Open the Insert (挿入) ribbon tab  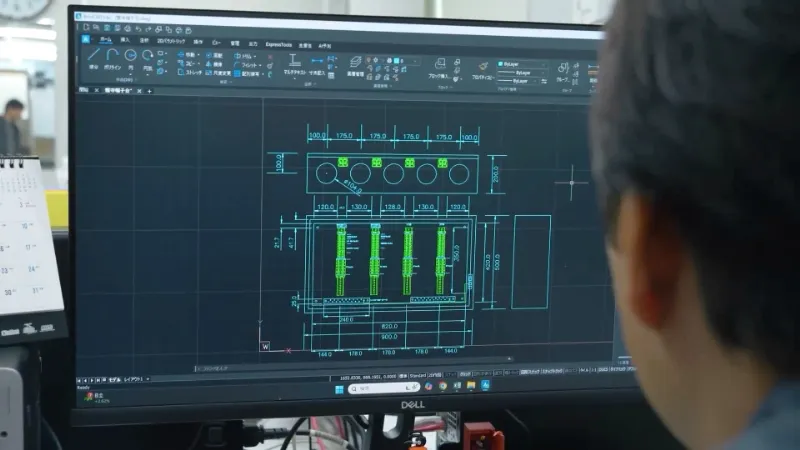pos(125,42)
